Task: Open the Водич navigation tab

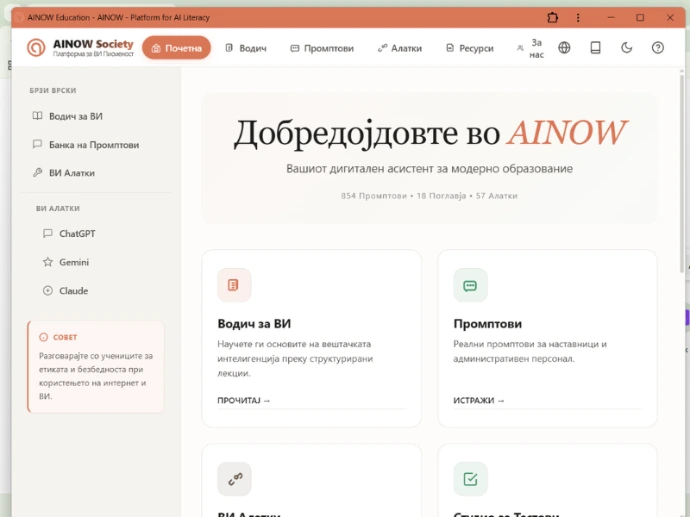Action: (x=245, y=48)
